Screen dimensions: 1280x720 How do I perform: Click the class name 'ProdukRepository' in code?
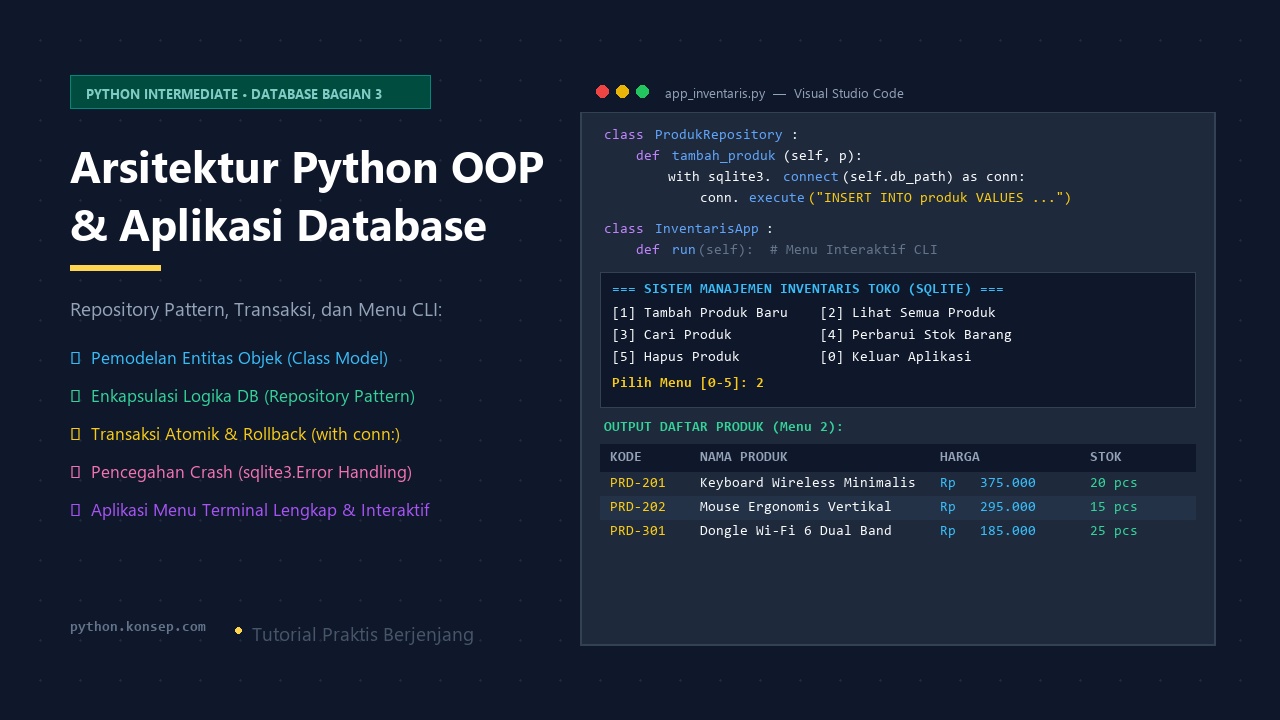pyautogui.click(x=719, y=135)
